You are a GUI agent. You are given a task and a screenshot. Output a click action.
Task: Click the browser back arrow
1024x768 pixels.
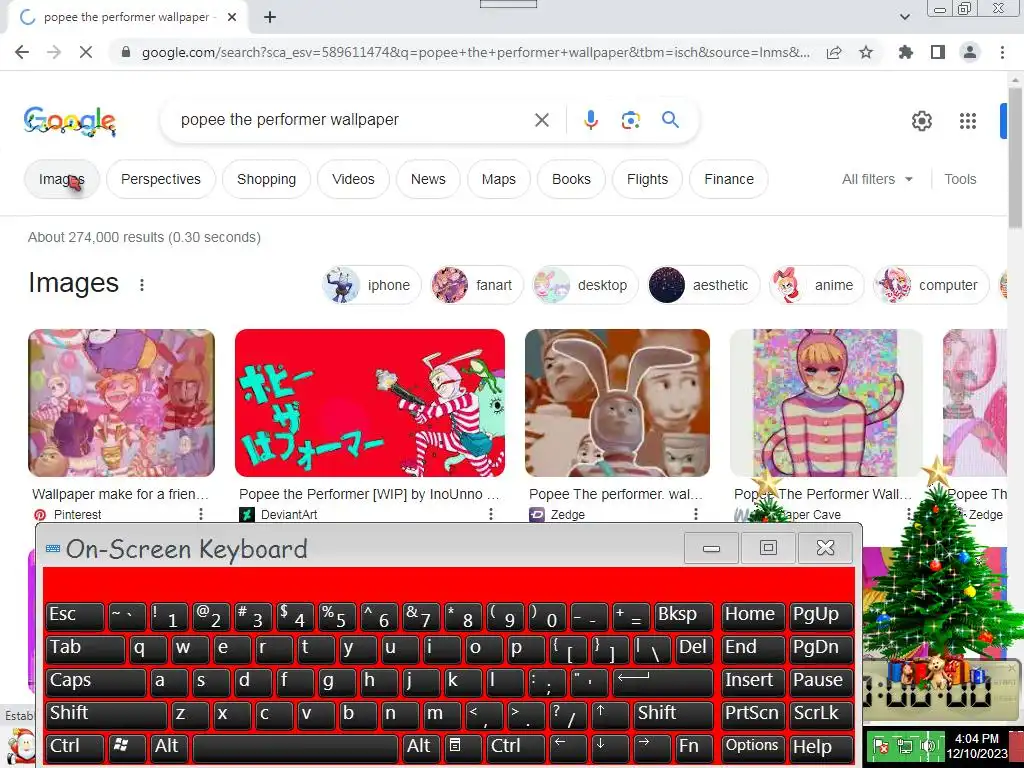point(22,52)
